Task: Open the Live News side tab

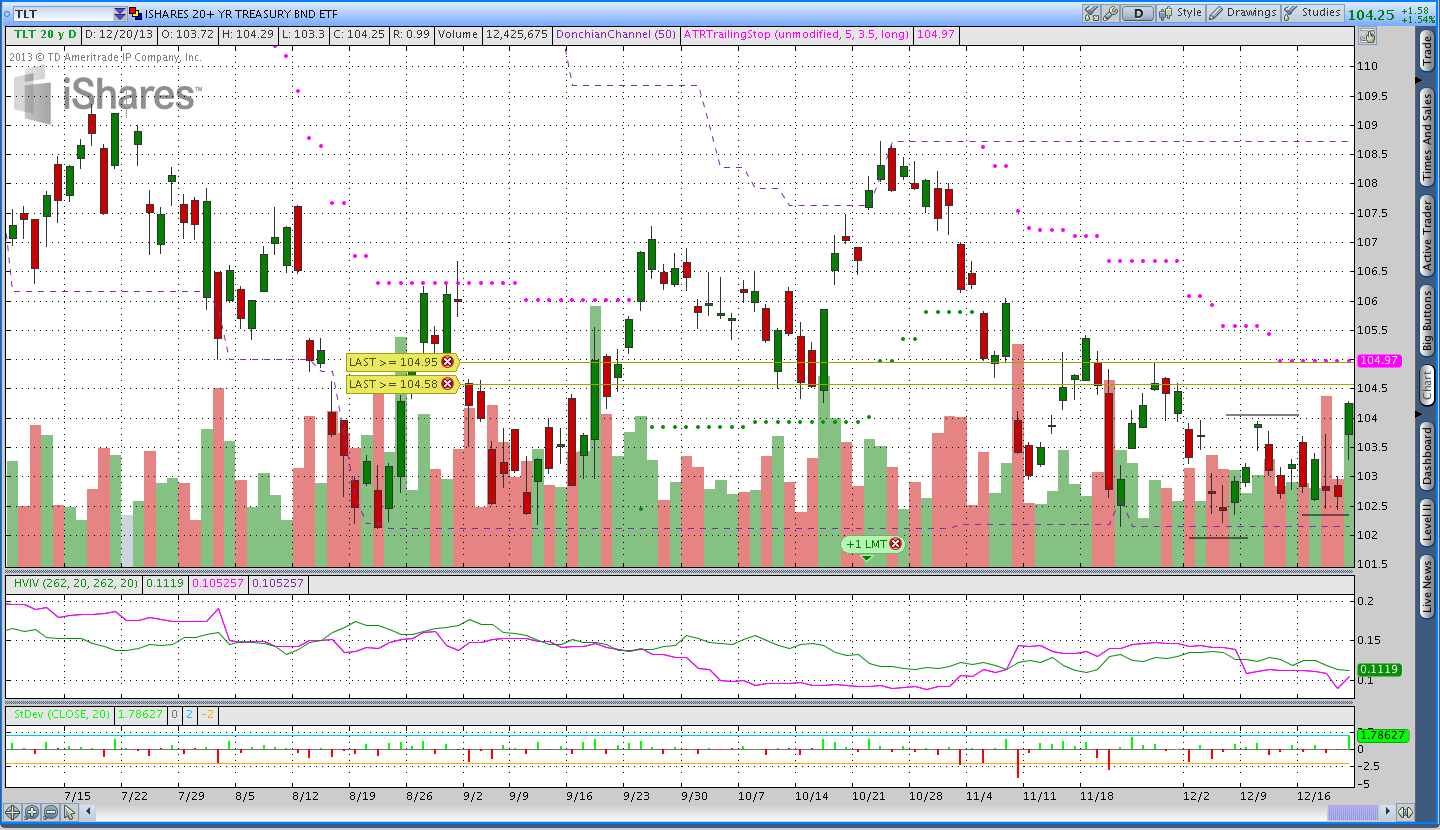Action: tap(1427, 587)
